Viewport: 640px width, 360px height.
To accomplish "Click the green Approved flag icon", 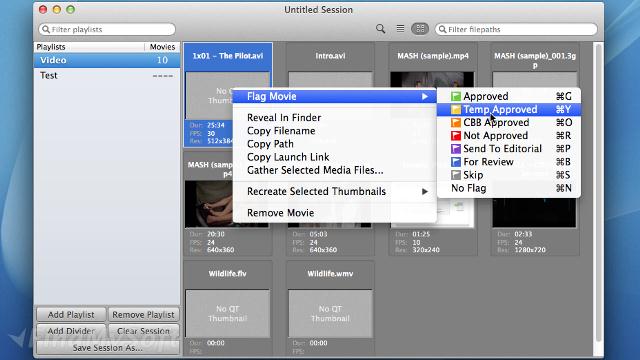I will coord(456,96).
